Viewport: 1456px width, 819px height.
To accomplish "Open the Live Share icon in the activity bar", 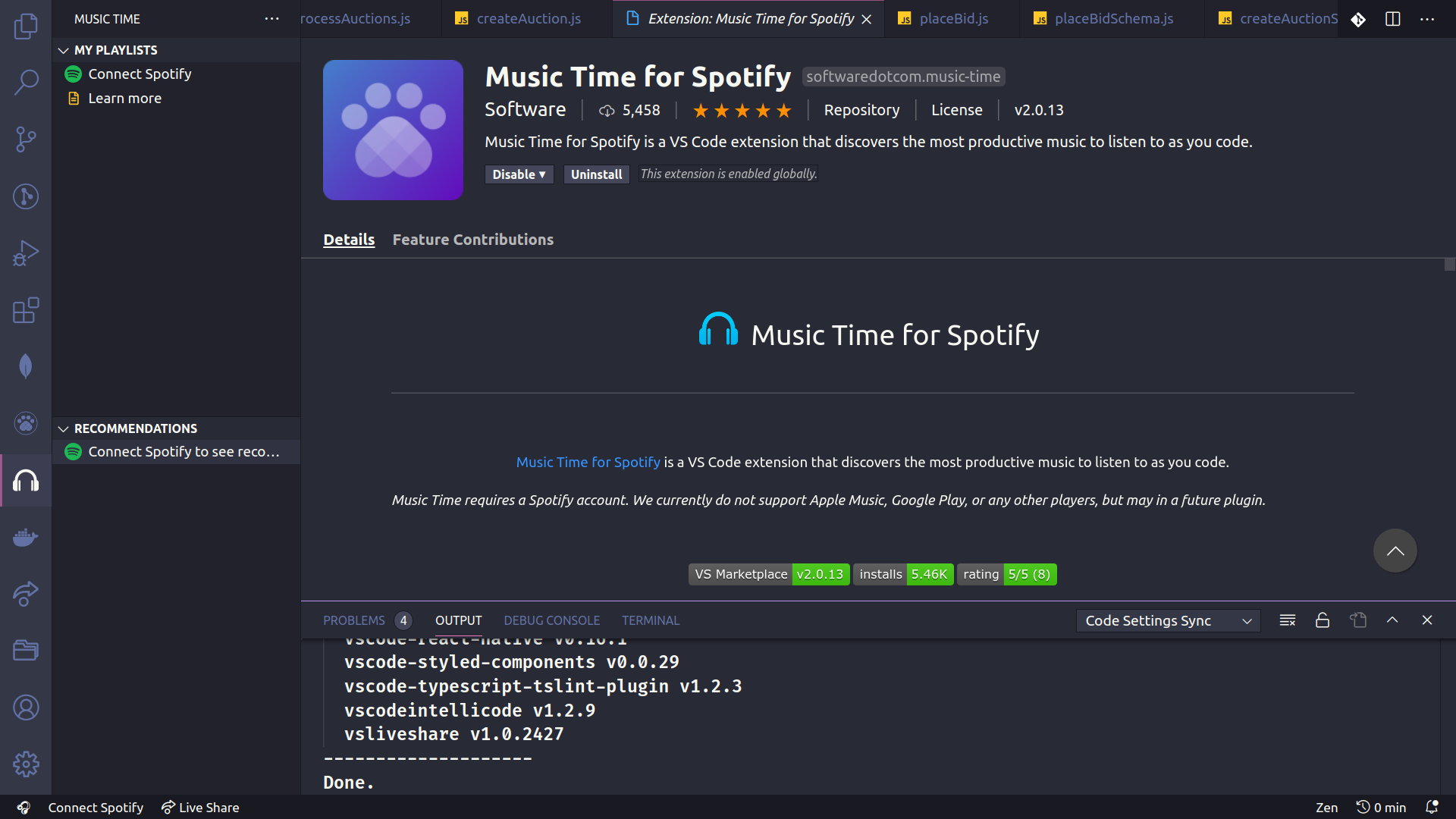I will [26, 594].
